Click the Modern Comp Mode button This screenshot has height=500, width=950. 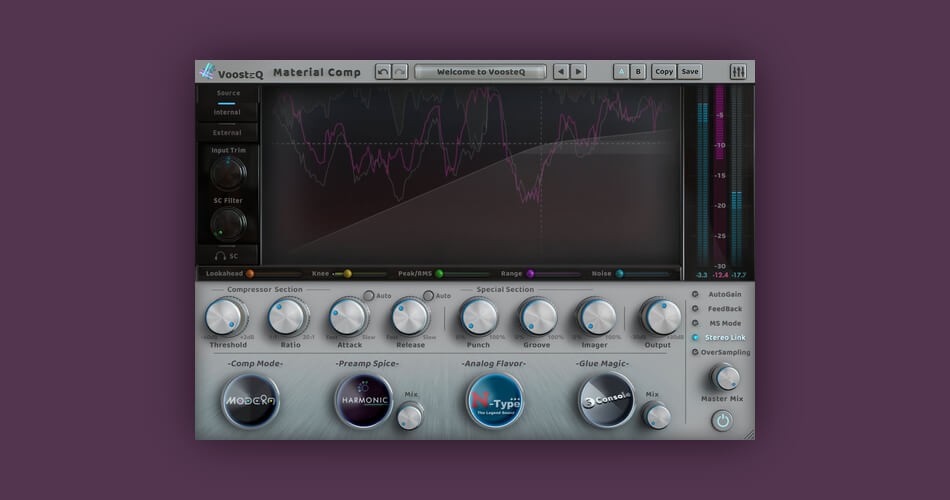250,401
